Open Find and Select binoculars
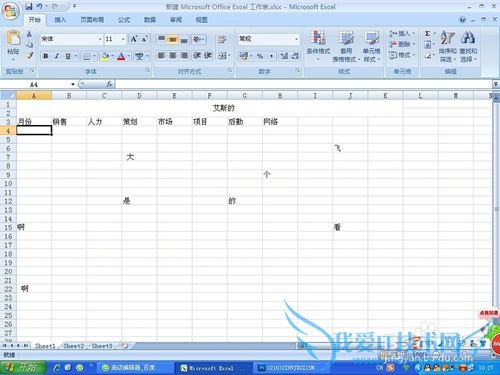Screen dimensions: 500x375 (x=468, y=46)
